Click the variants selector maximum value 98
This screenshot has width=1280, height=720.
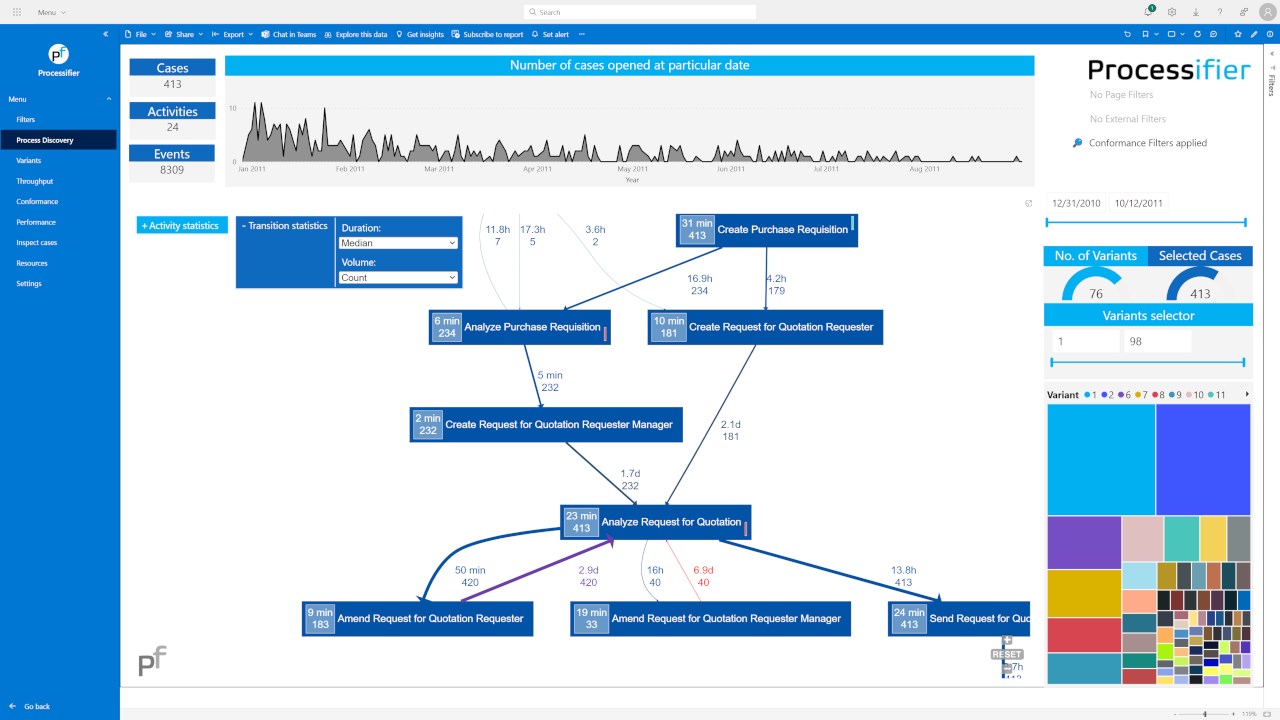coord(1157,341)
